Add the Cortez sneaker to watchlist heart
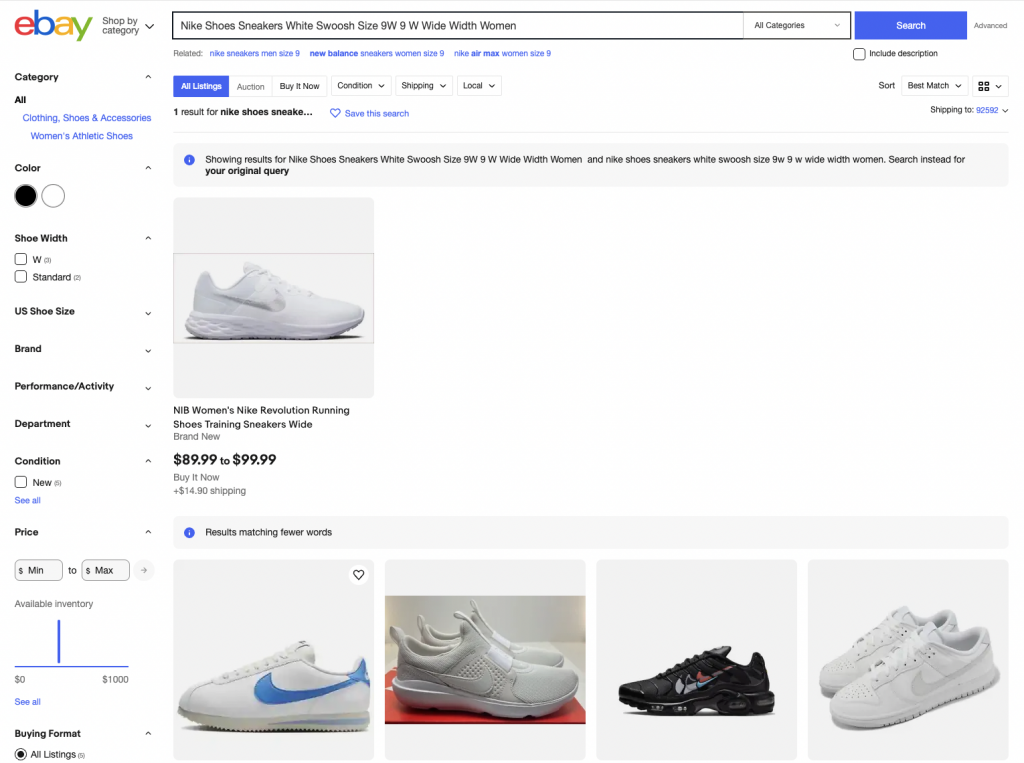 click(x=359, y=575)
